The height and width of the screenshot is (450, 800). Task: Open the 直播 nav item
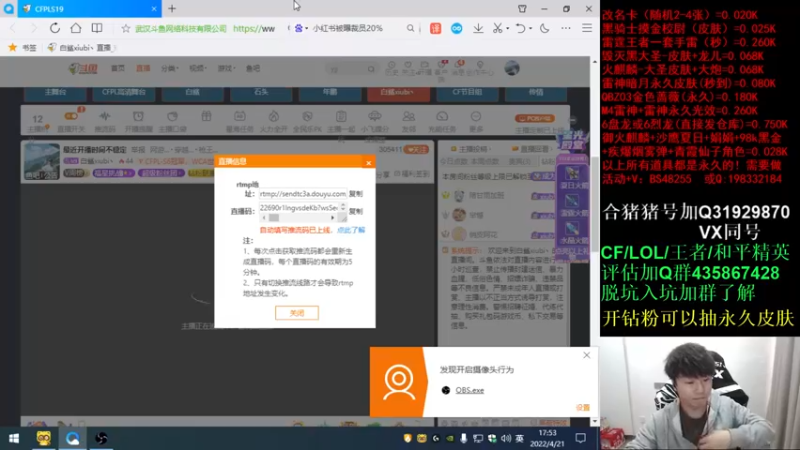click(143, 68)
